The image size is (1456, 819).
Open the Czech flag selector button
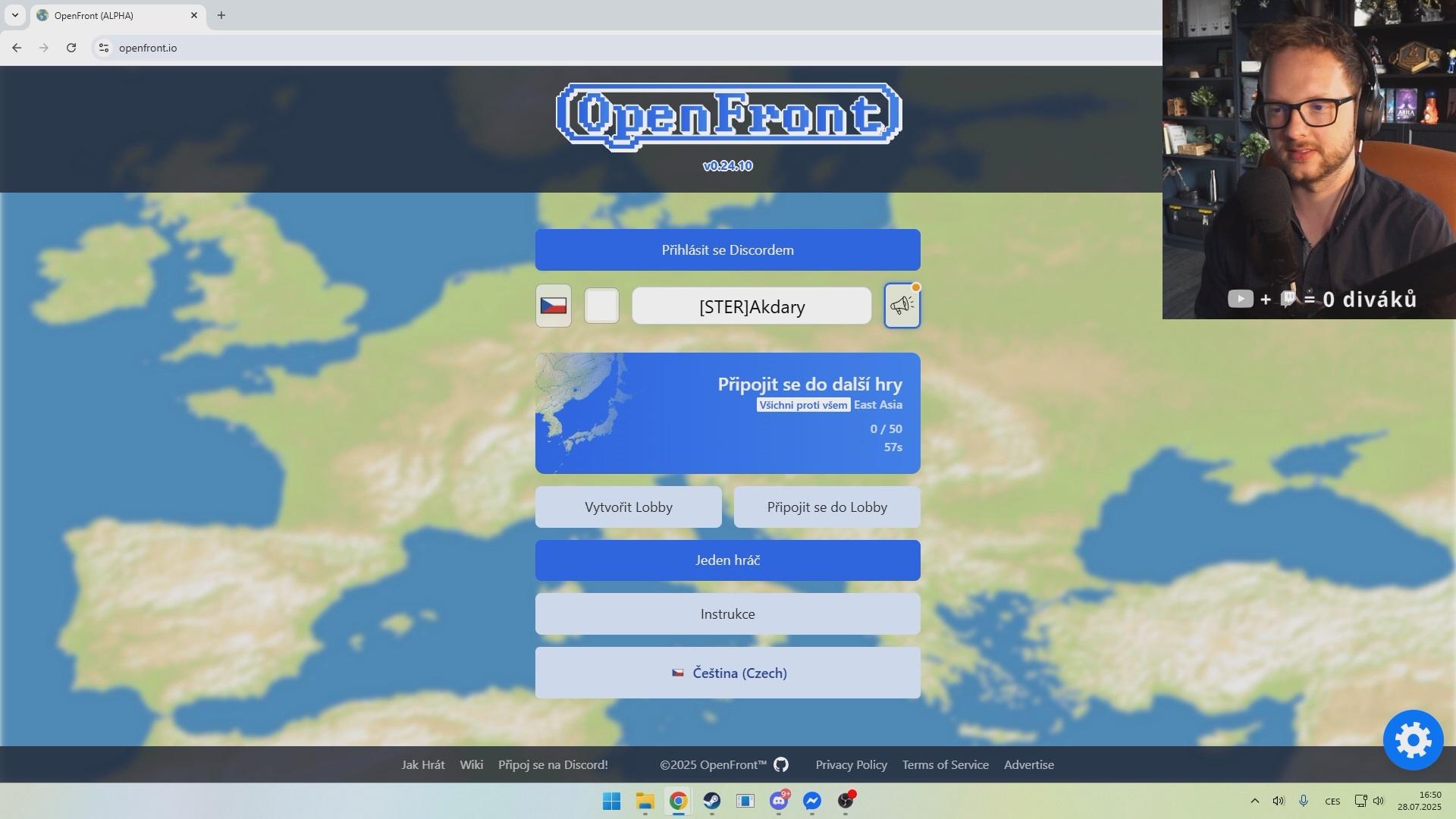pyautogui.click(x=553, y=306)
